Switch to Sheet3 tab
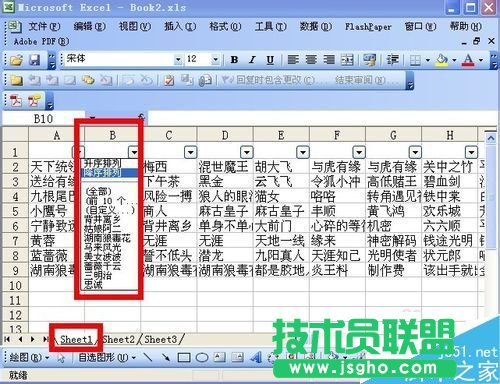Screen dimensions: 500x384 click(x=161, y=339)
